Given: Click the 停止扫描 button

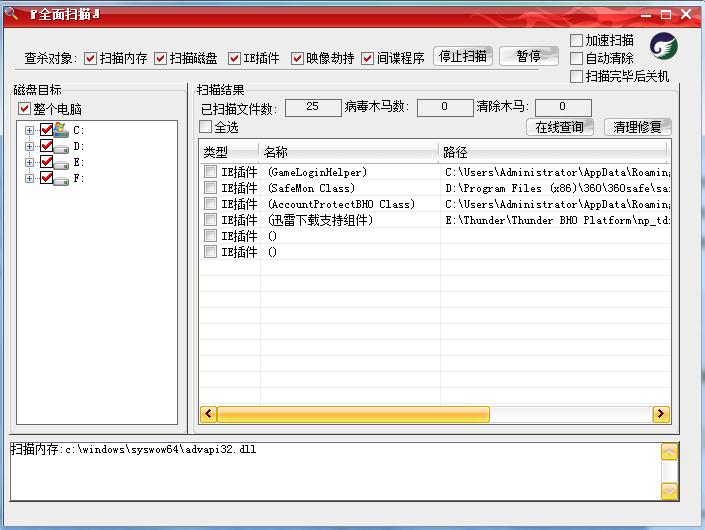Looking at the screenshot, I should point(463,56).
